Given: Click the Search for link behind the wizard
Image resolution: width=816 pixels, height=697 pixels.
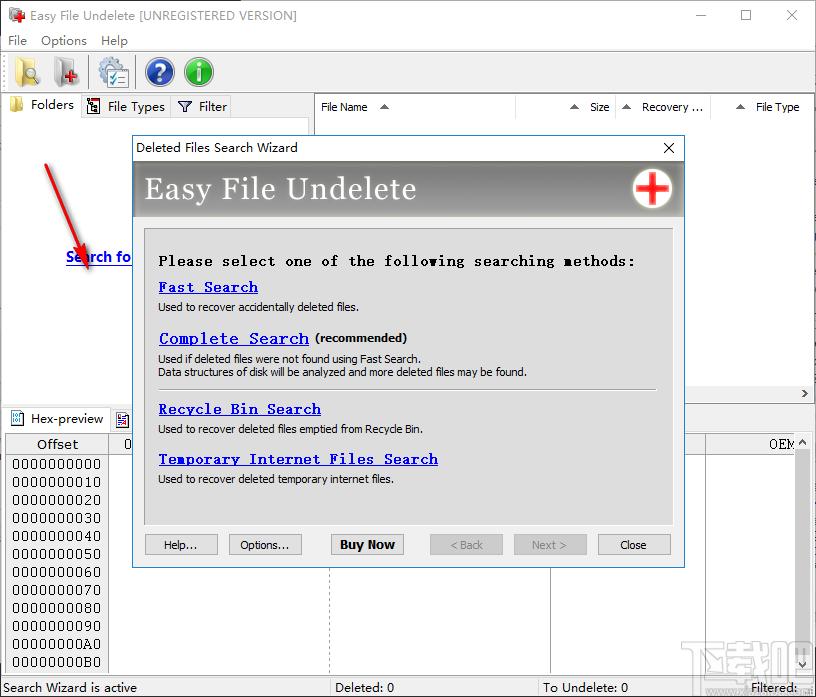Looking at the screenshot, I should pos(98,257).
